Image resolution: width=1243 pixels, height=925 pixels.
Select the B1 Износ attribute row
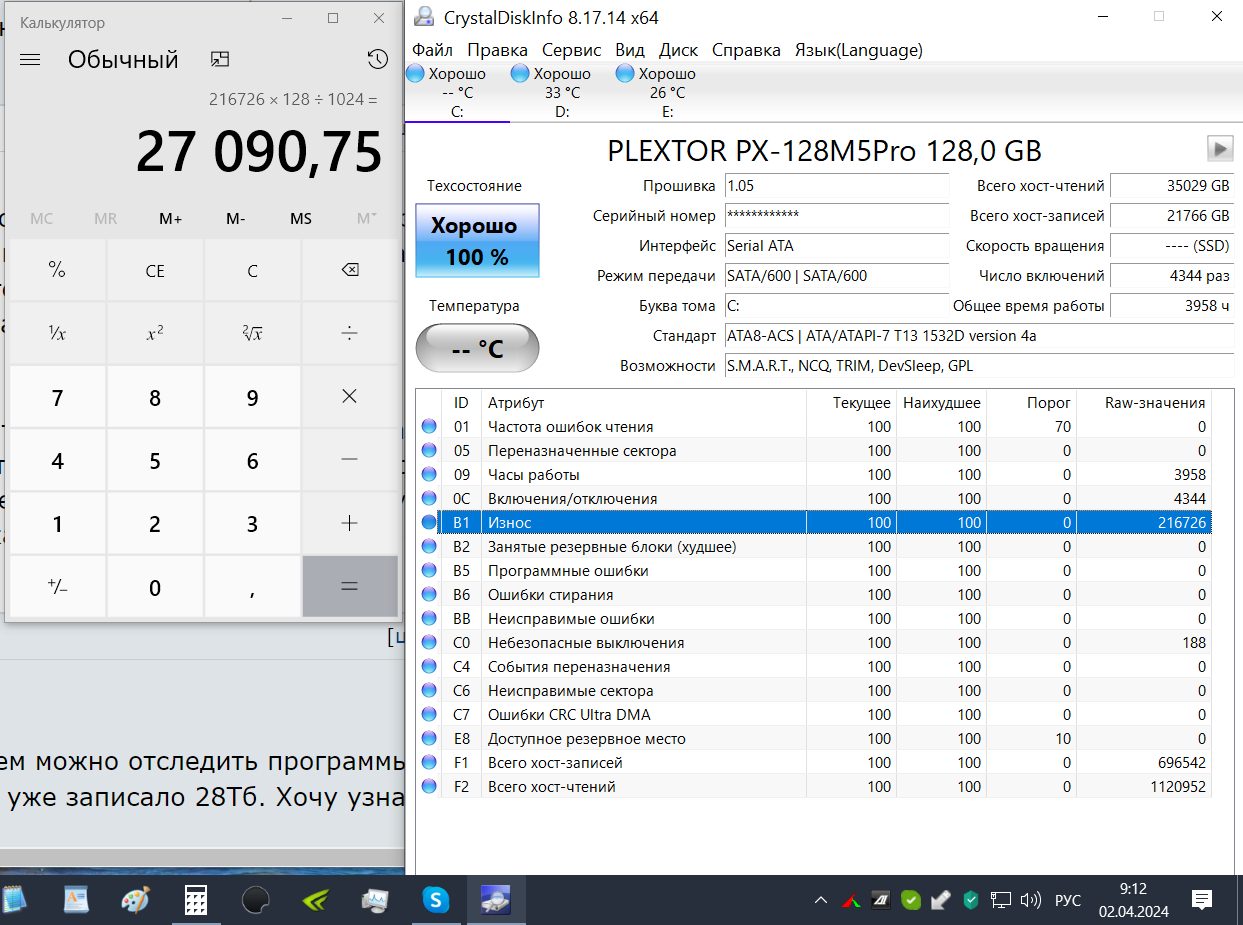[814, 523]
